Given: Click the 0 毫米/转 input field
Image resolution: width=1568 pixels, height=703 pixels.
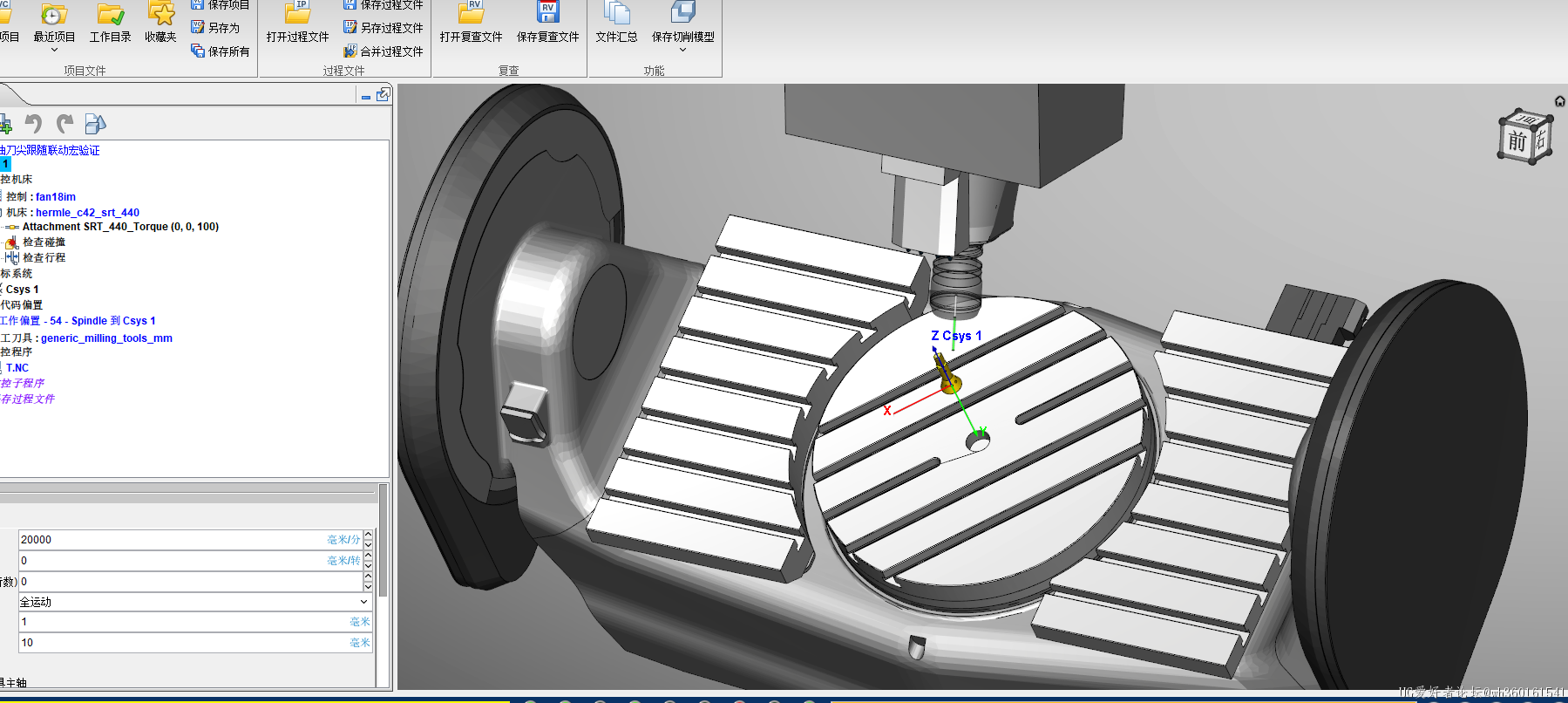Looking at the screenshot, I should (x=190, y=561).
